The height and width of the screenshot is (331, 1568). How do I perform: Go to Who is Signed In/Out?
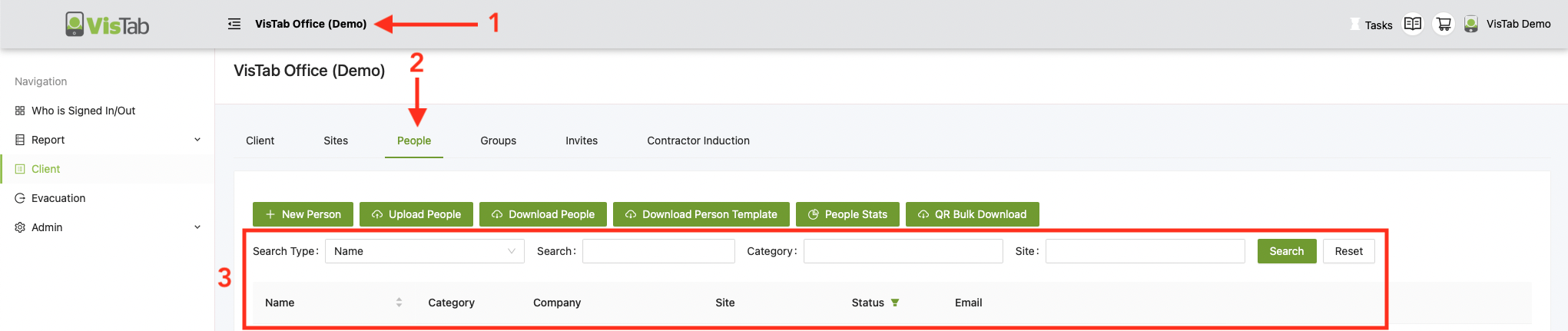click(x=83, y=111)
